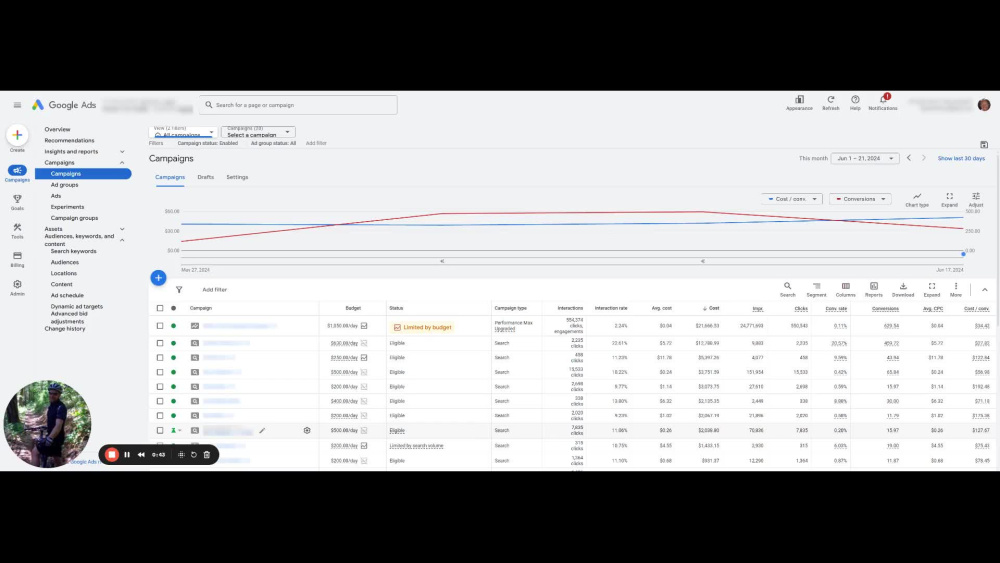Select checkbox of the 2,020 clicks campaign
Image resolution: width=1000 pixels, height=563 pixels.
click(160, 416)
